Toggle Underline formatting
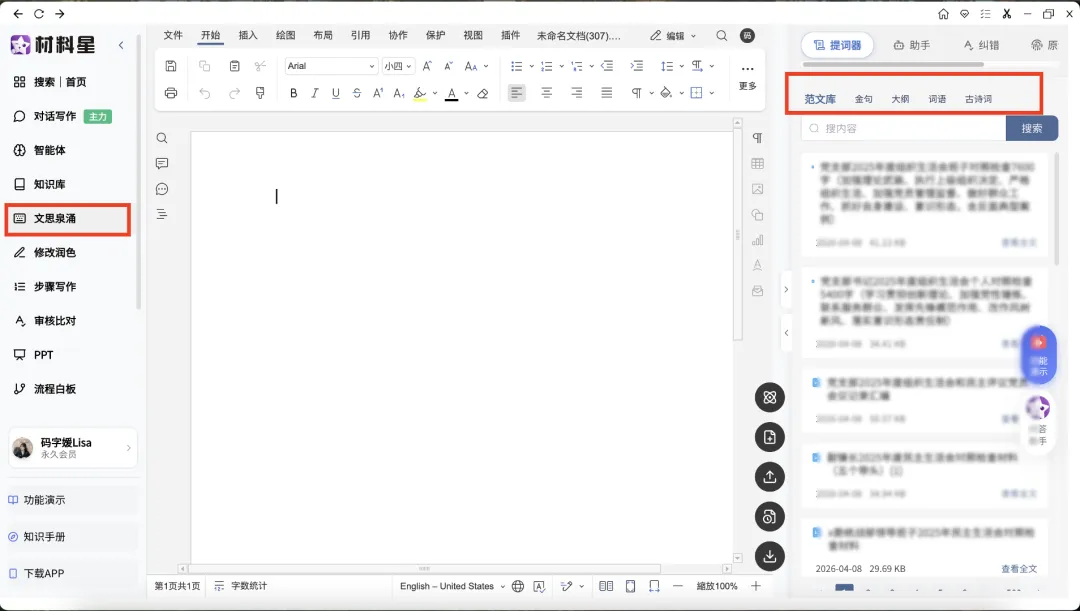 pyautogui.click(x=335, y=93)
